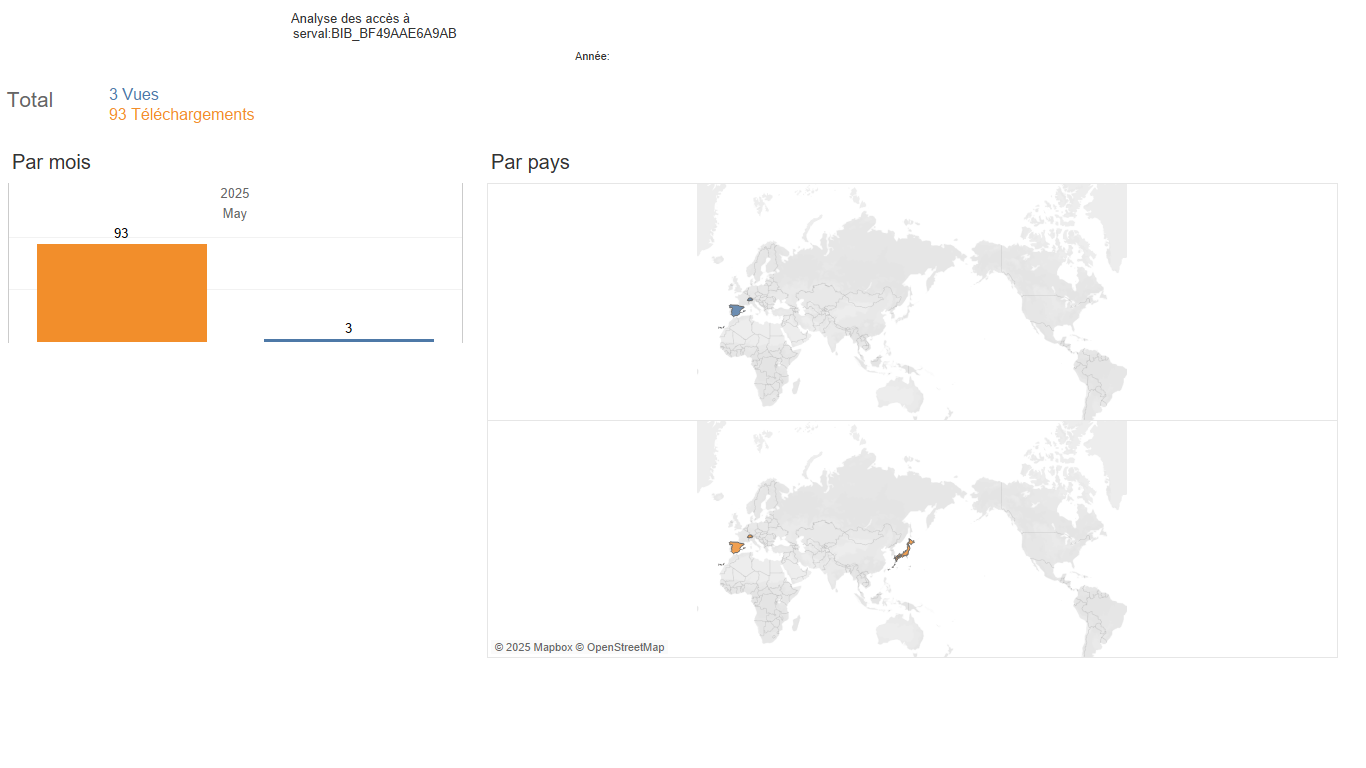Open the OpenStreetMap attribution link
This screenshot has width=1366, height=768.
coord(620,647)
